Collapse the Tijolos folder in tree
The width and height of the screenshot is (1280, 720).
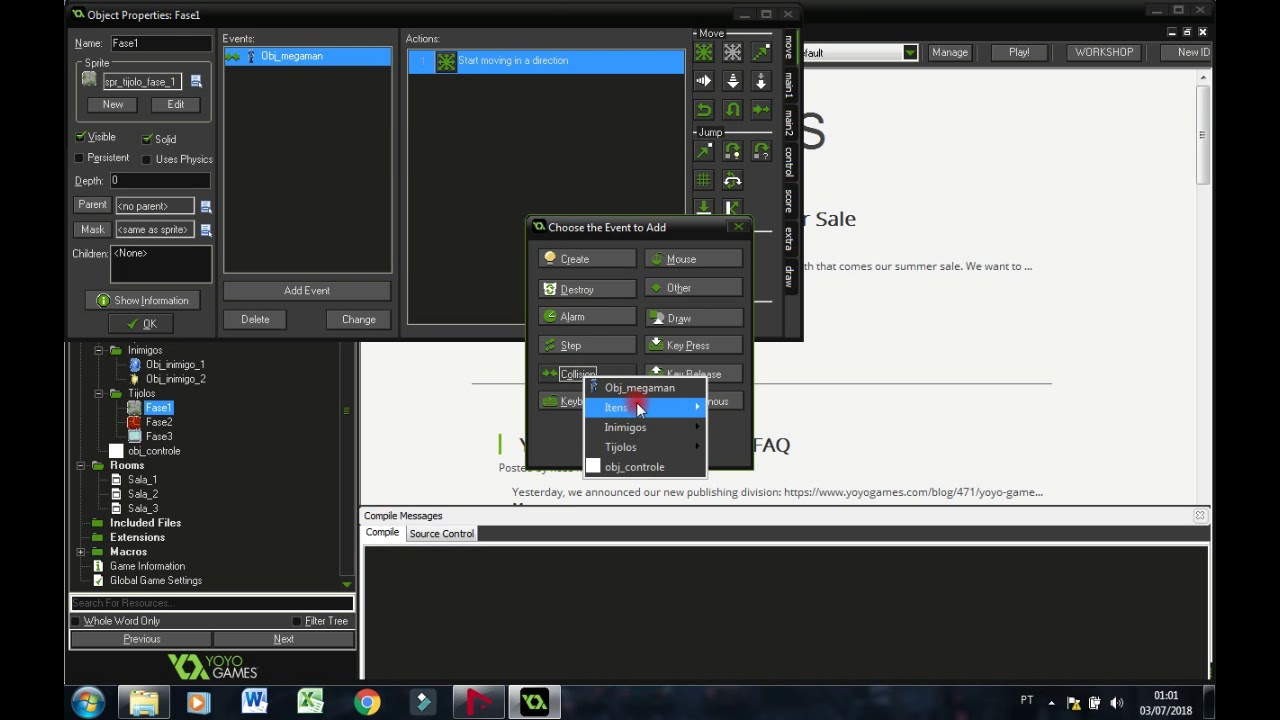point(98,393)
